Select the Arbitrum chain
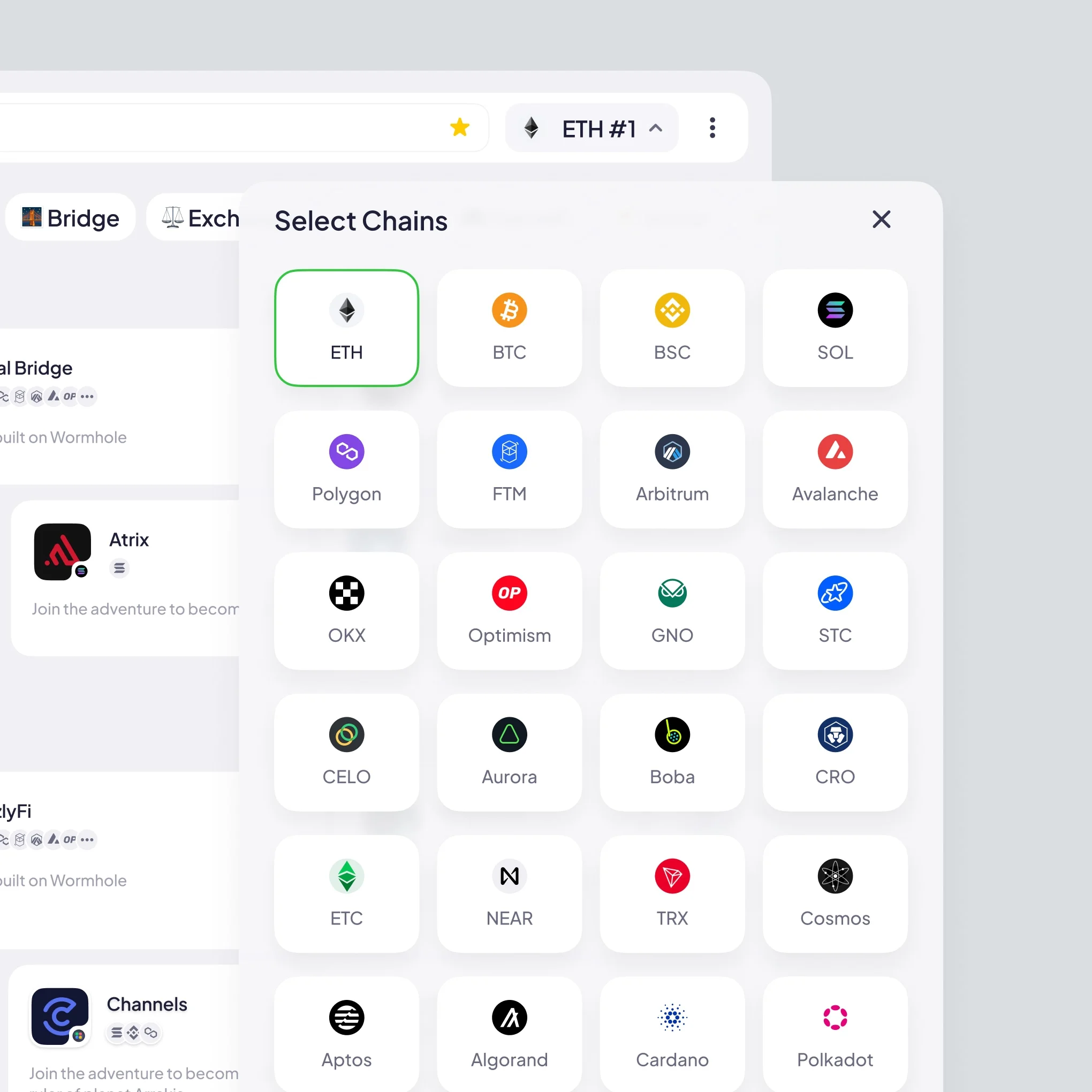Image resolution: width=1092 pixels, height=1092 pixels. [x=671, y=466]
